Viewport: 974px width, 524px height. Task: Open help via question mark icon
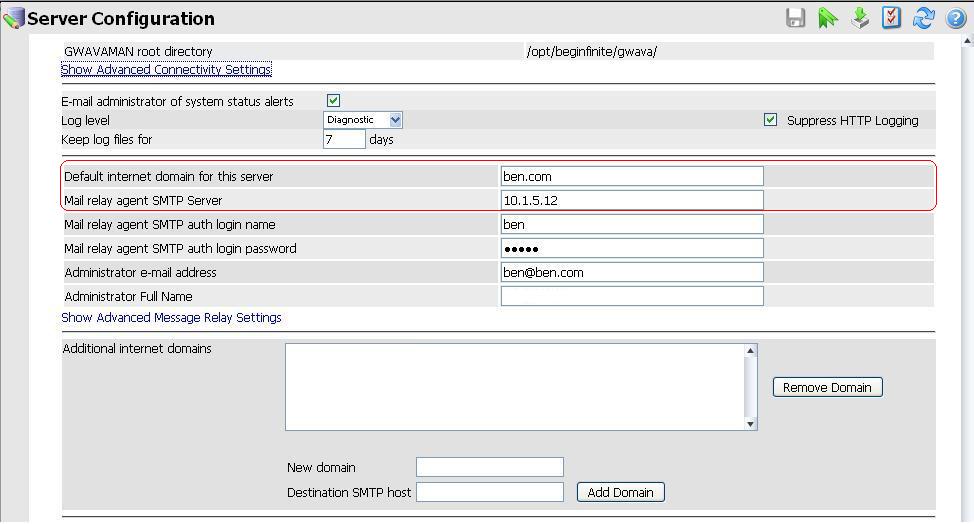click(x=956, y=19)
